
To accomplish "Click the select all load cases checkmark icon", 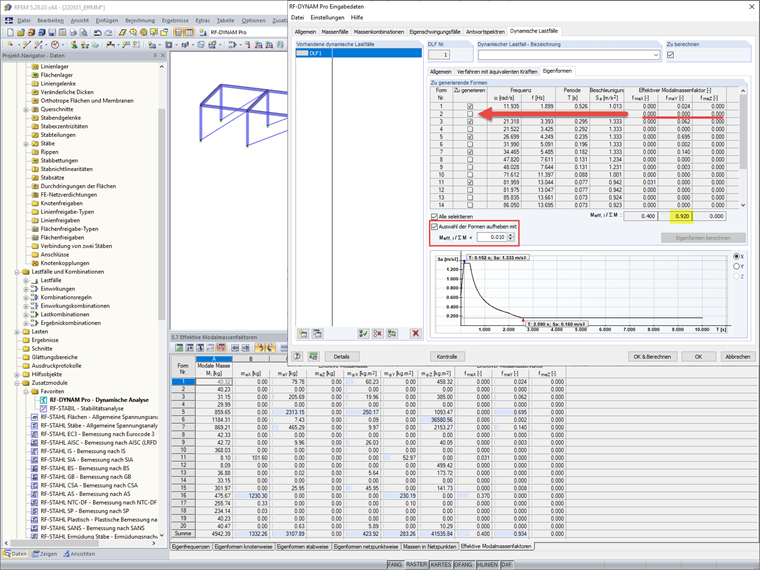I will pos(363,333).
